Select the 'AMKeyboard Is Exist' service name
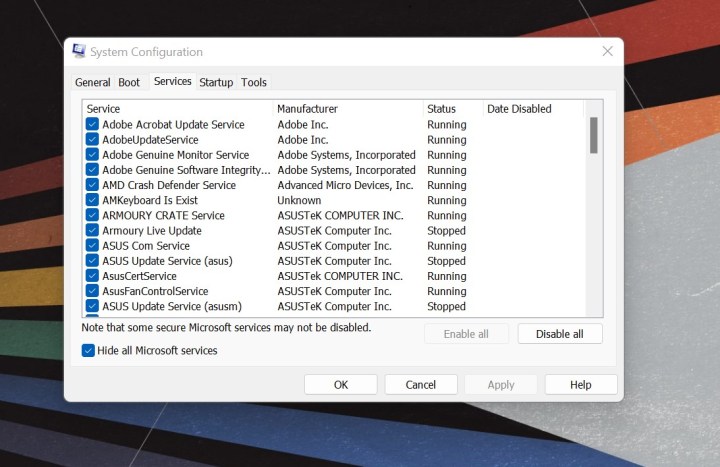This screenshot has height=467, width=720. (150, 200)
